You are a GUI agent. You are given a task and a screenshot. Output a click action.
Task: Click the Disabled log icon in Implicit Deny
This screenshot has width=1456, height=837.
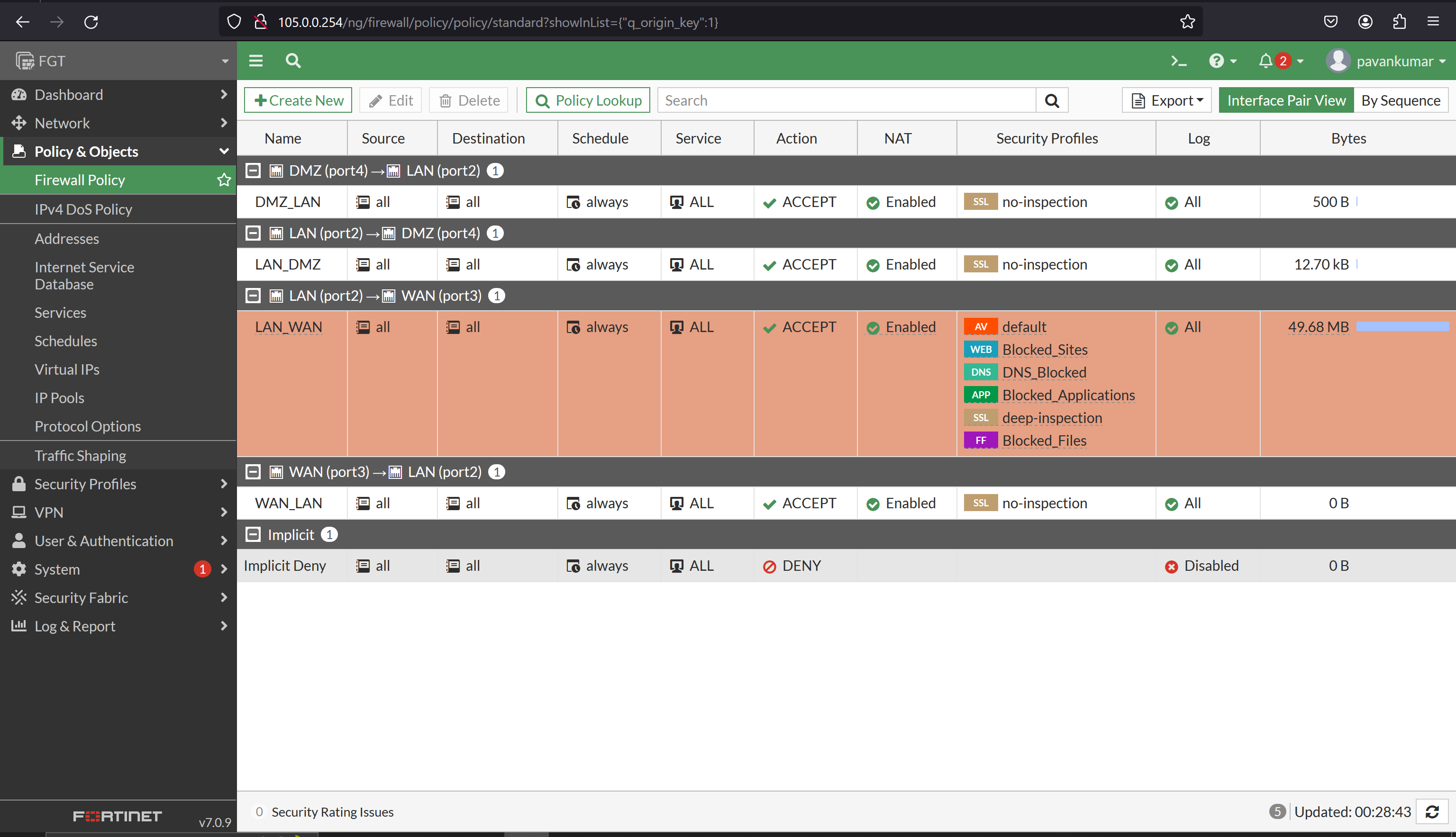[1171, 566]
